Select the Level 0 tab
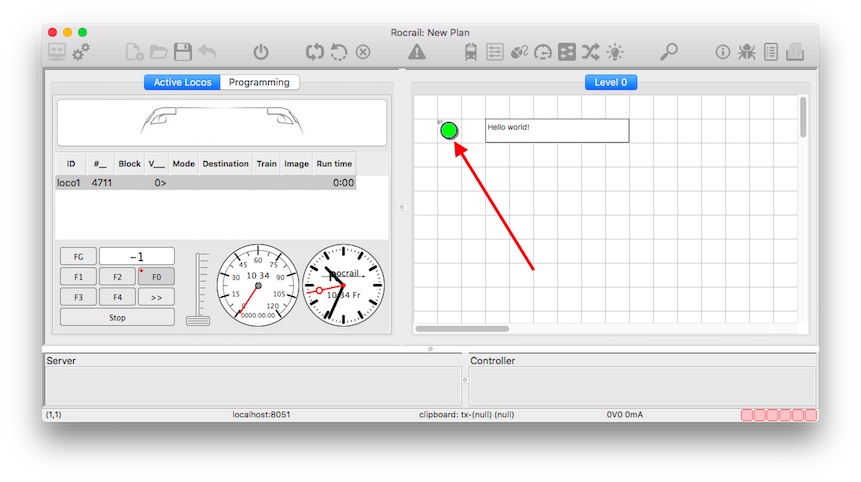861x482 pixels. (x=610, y=82)
